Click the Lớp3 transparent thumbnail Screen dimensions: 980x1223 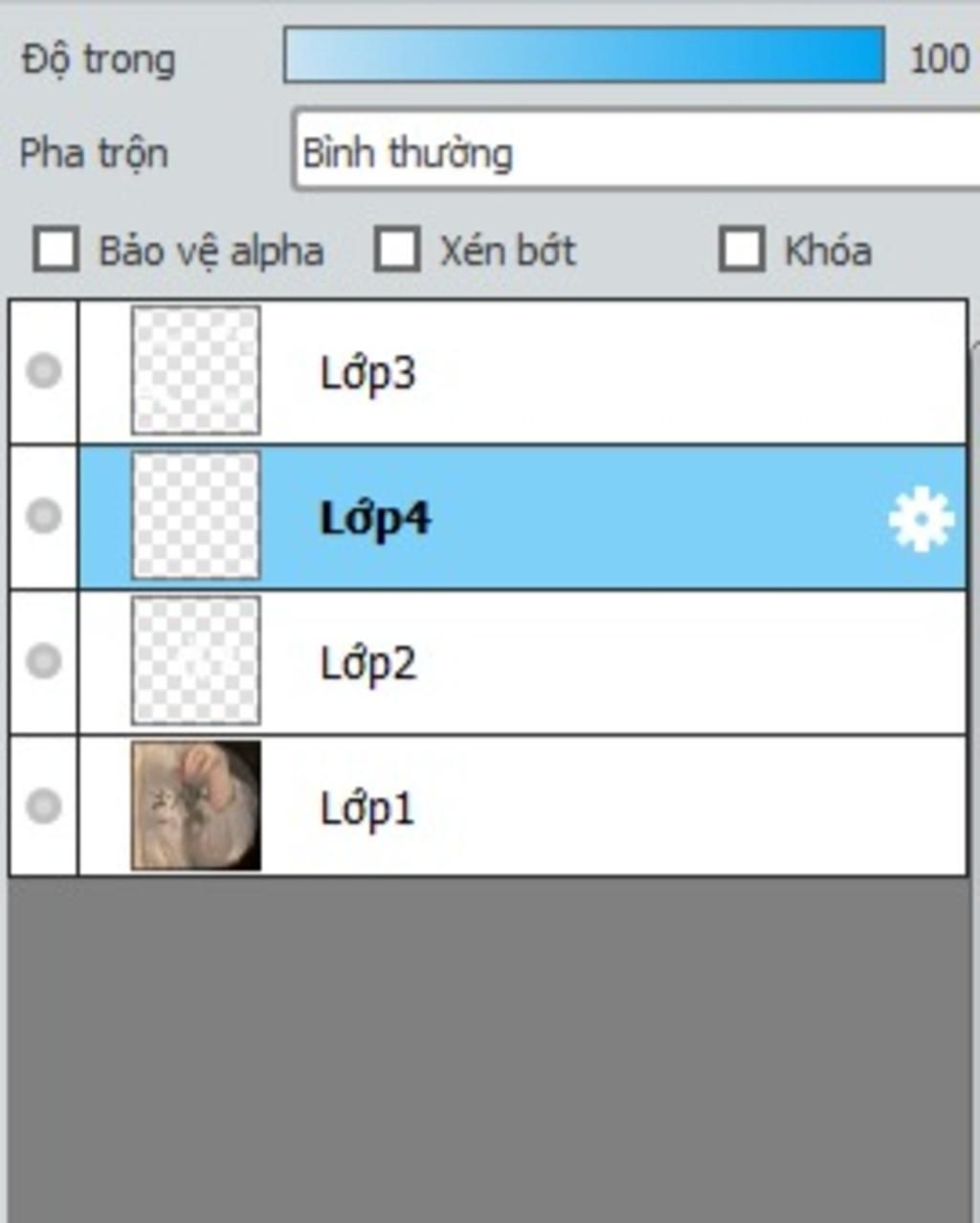(196, 370)
